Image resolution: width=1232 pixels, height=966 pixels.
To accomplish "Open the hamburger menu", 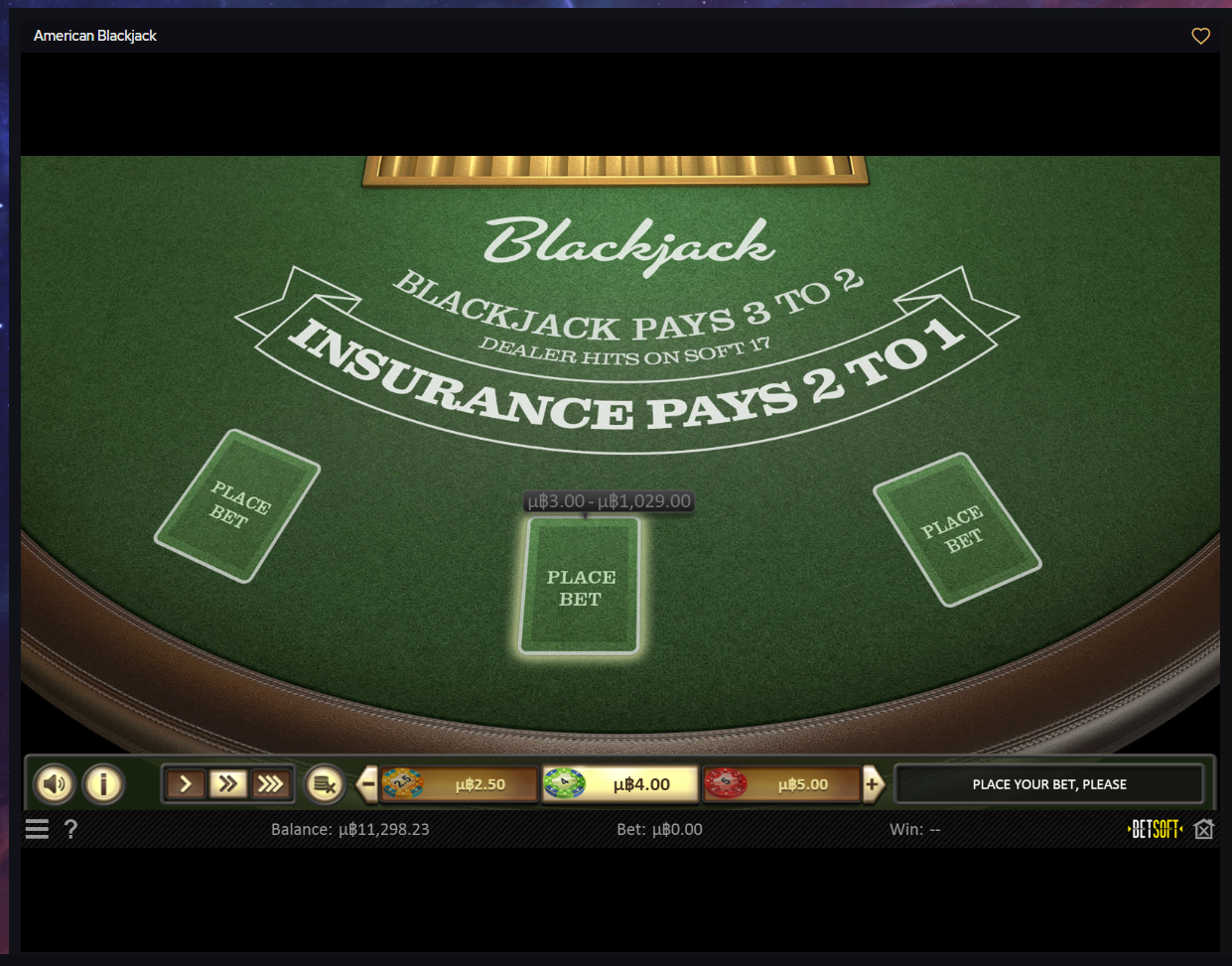I will 37,829.
